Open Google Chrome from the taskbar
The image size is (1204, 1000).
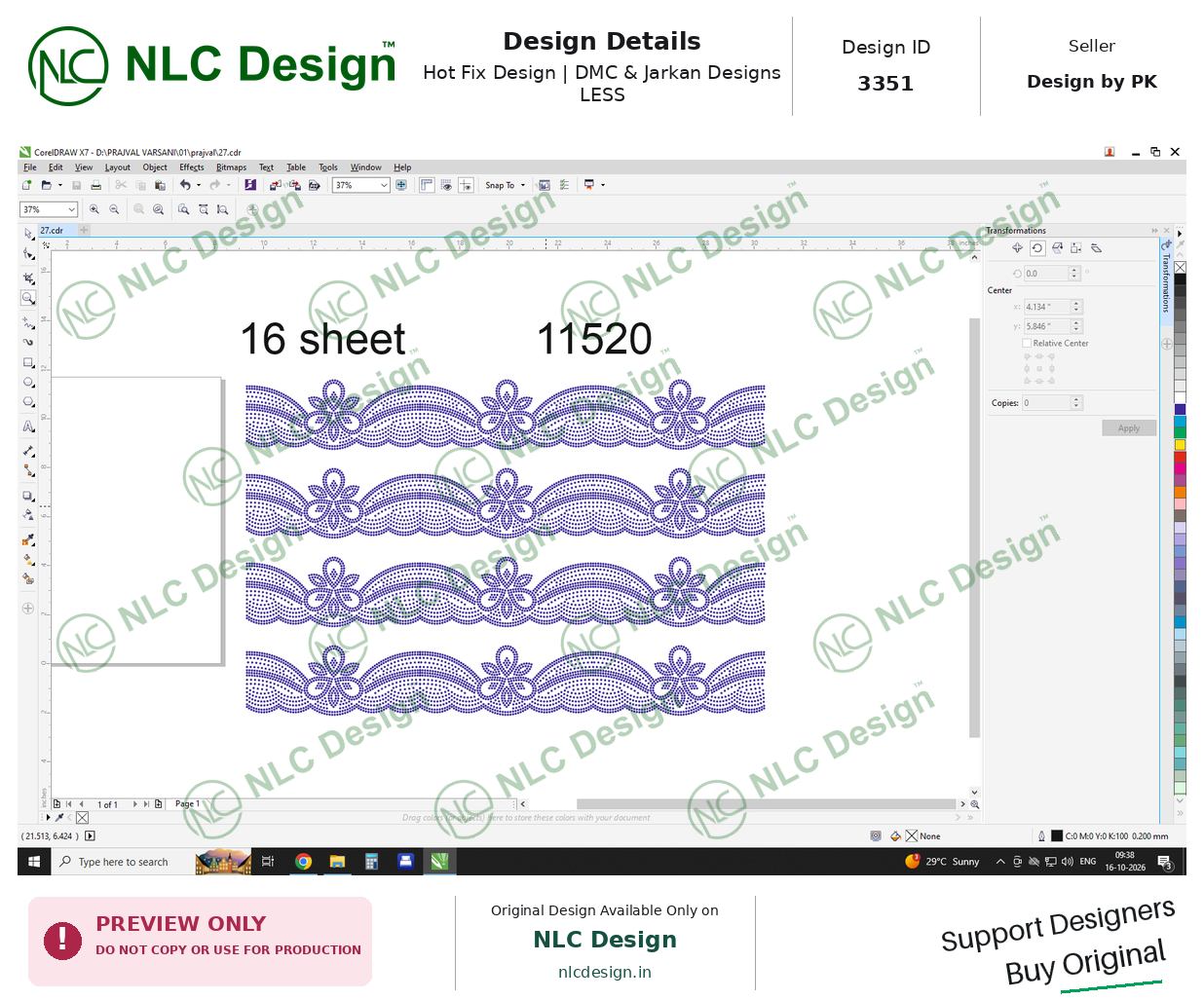pyautogui.click(x=303, y=862)
